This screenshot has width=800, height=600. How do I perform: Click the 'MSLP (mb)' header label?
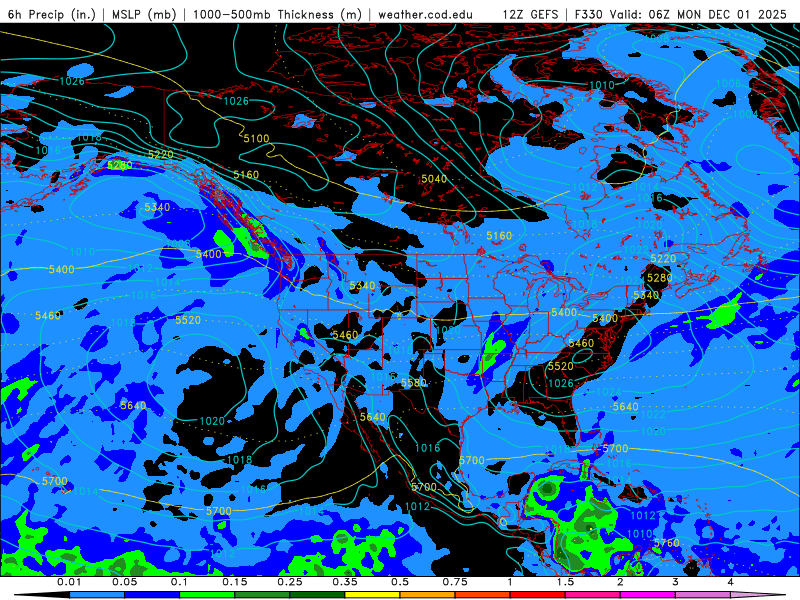pyautogui.click(x=142, y=14)
